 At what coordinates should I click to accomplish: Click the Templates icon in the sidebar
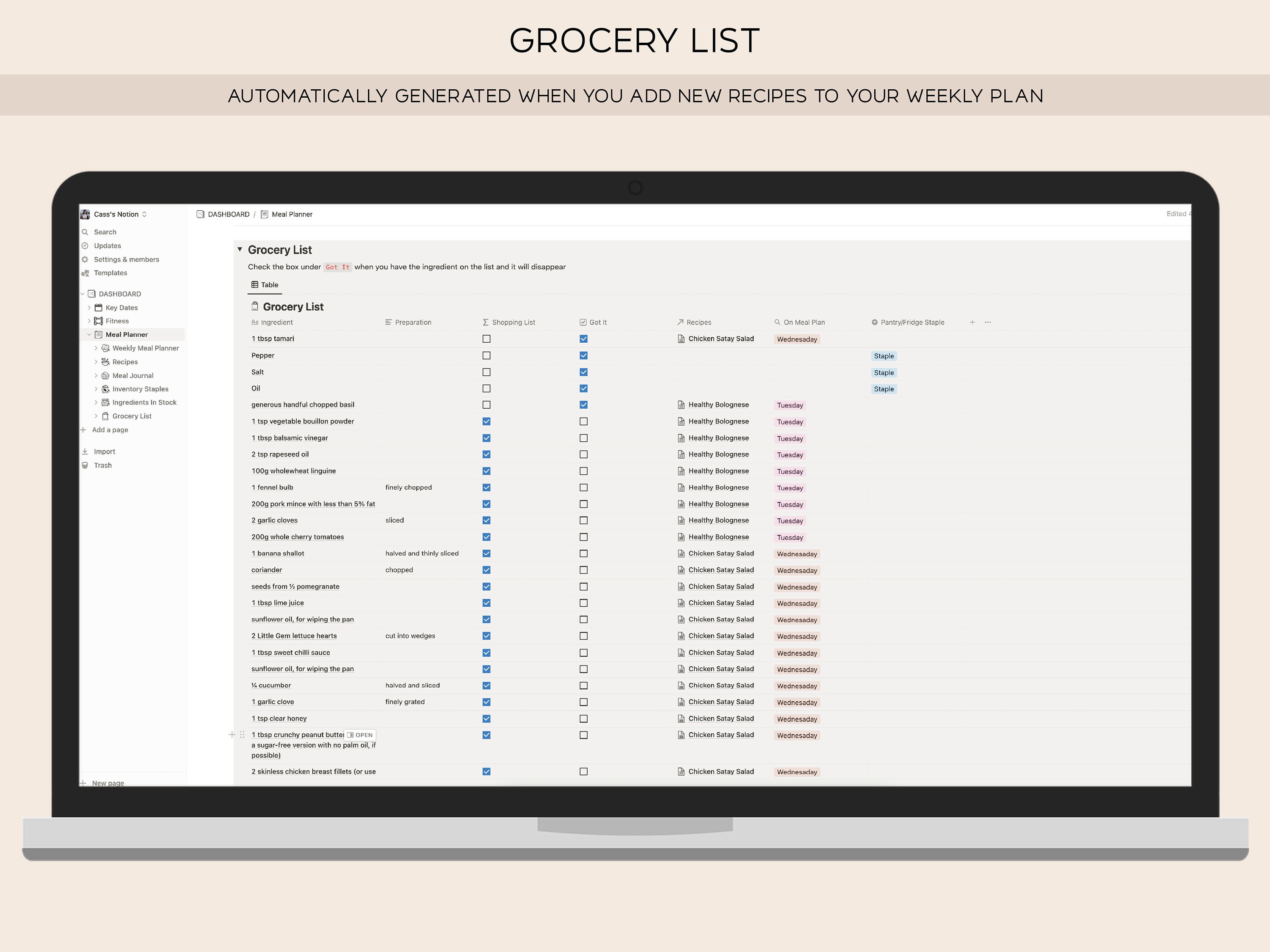point(86,273)
